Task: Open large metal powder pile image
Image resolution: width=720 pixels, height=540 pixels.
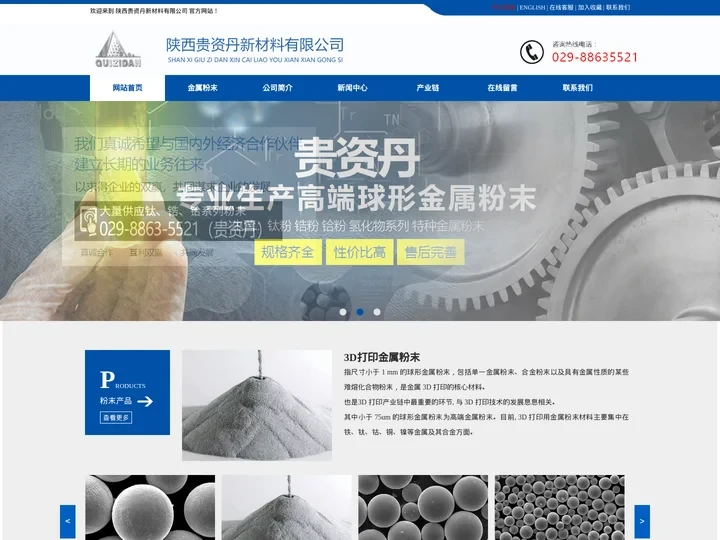Action: [x=257, y=405]
